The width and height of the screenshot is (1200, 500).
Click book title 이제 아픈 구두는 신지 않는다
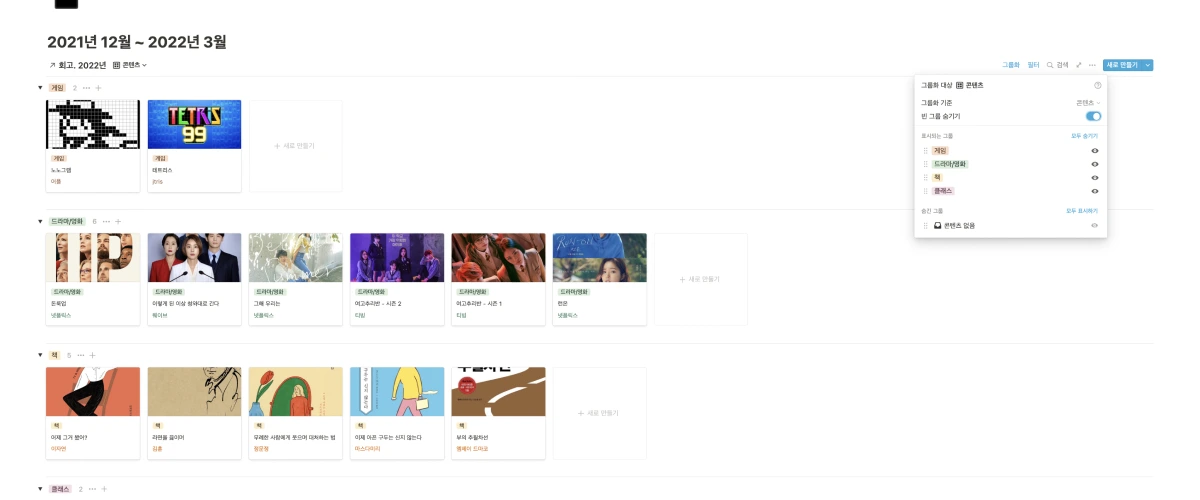coord(388,437)
